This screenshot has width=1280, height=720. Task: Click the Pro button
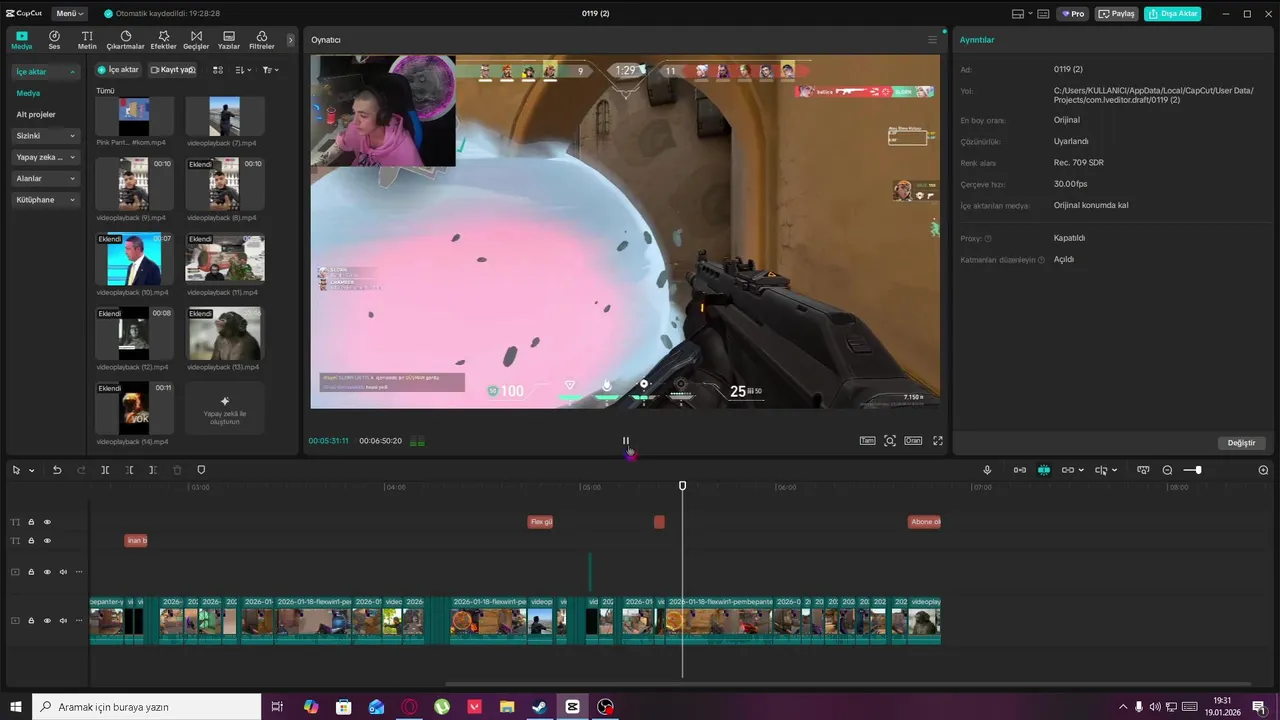coord(1074,14)
